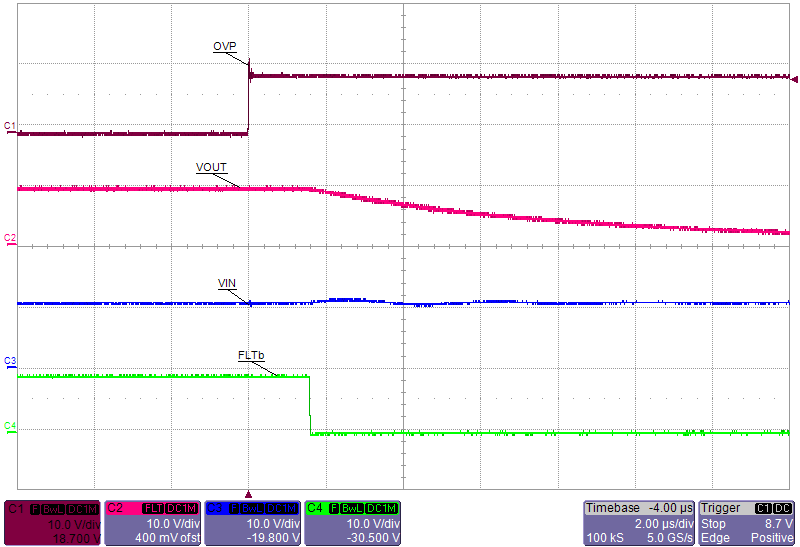This screenshot has height=547, width=800.
Task: Select the VIN trace label
Action: coord(227,284)
